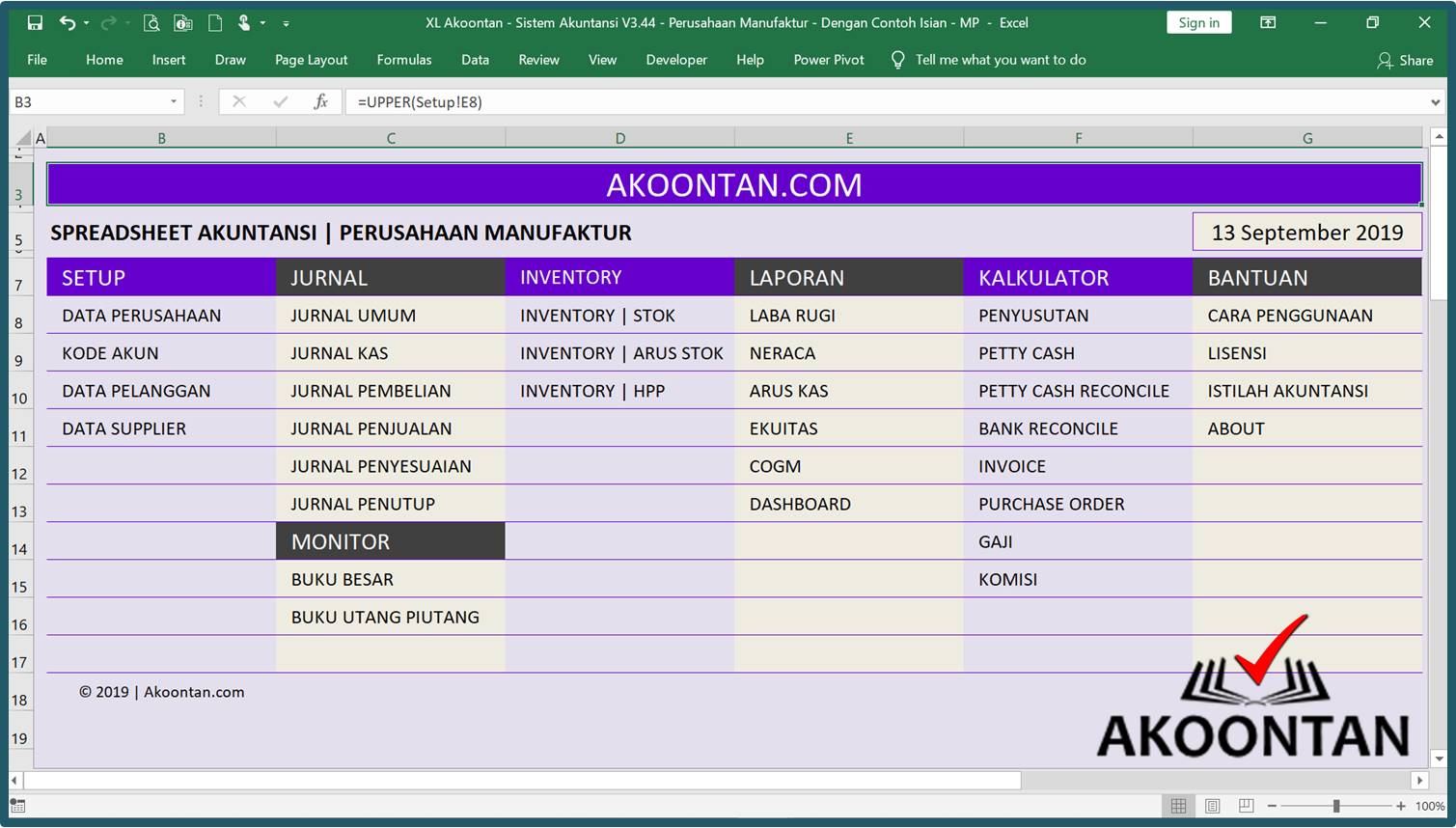Open the DASHBOARD link
The width and height of the screenshot is (1456, 828).
pos(800,504)
